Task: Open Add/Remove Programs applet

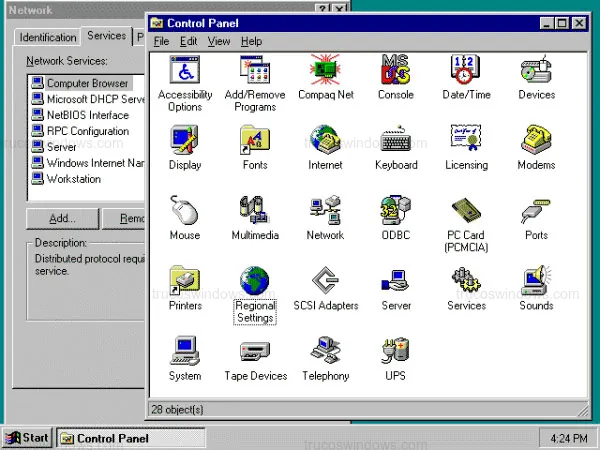Action: click(255, 71)
